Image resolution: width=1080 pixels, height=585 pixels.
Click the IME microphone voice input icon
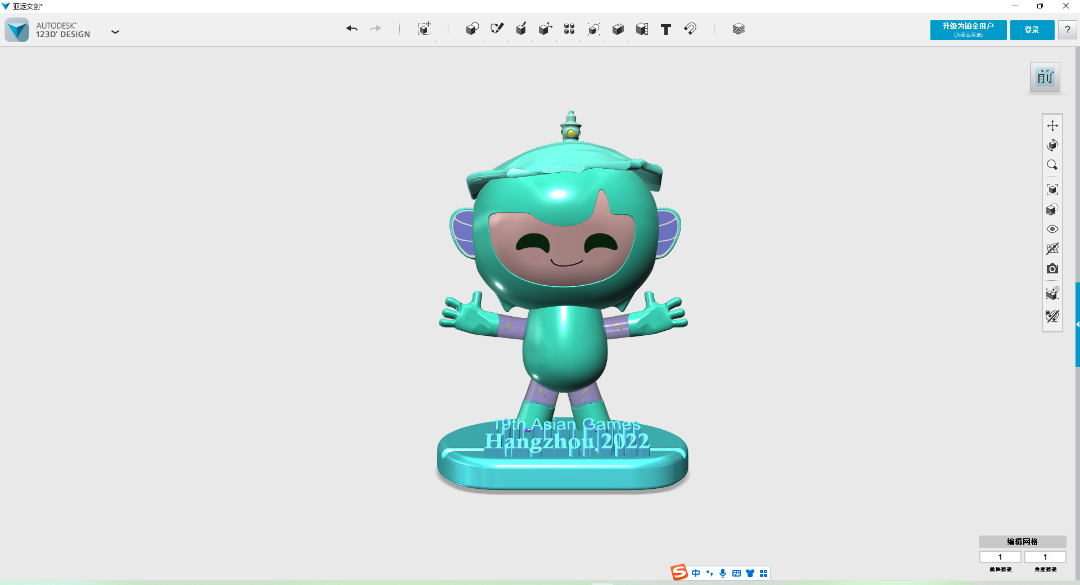(x=723, y=573)
